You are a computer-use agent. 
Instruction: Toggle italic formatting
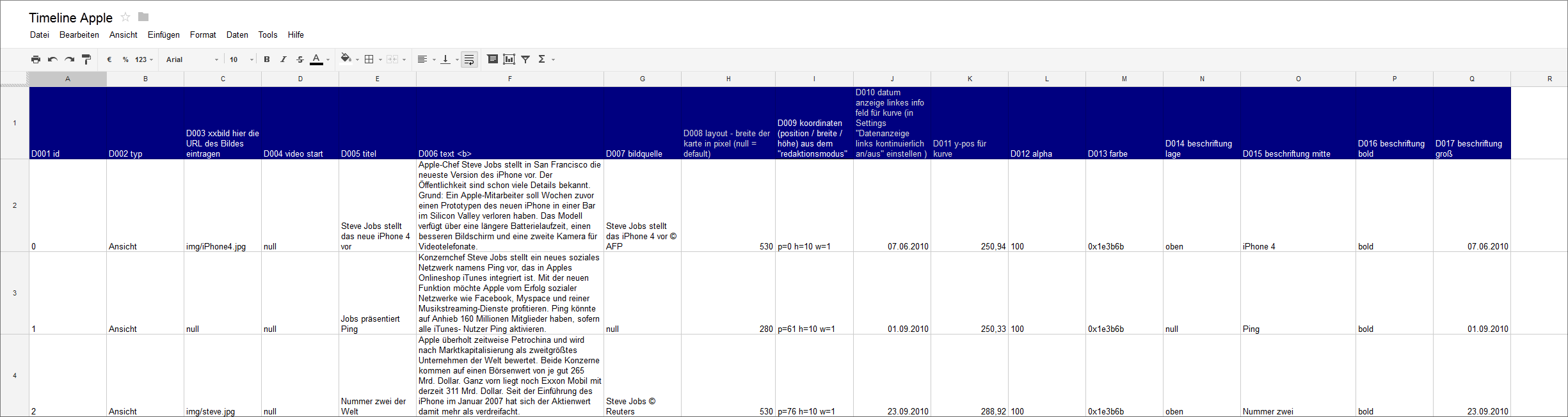point(284,59)
